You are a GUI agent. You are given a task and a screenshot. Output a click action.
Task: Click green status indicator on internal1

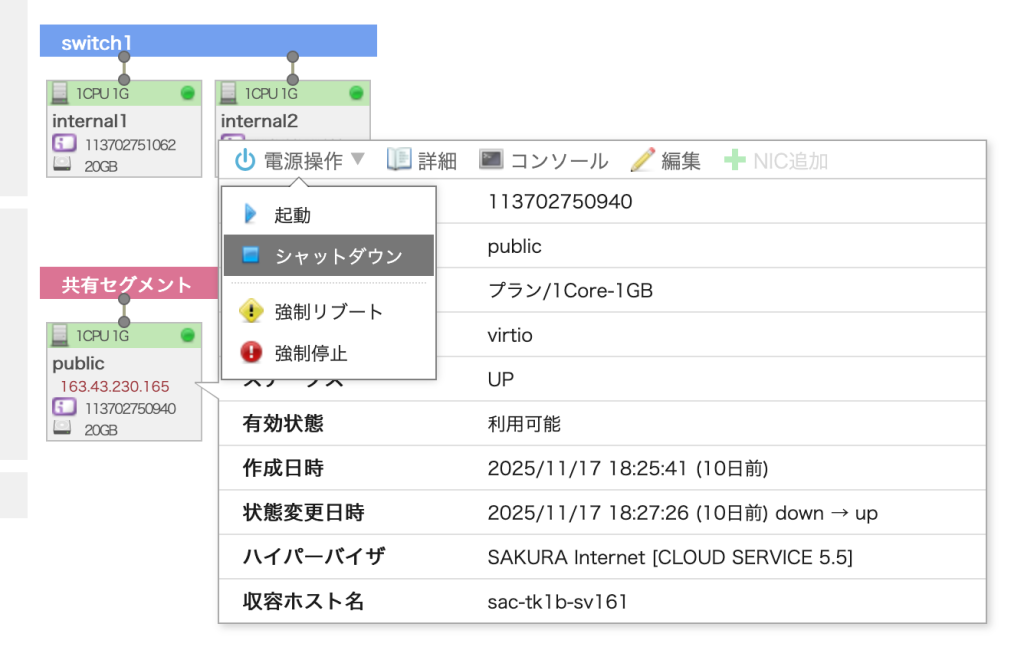coord(187,93)
